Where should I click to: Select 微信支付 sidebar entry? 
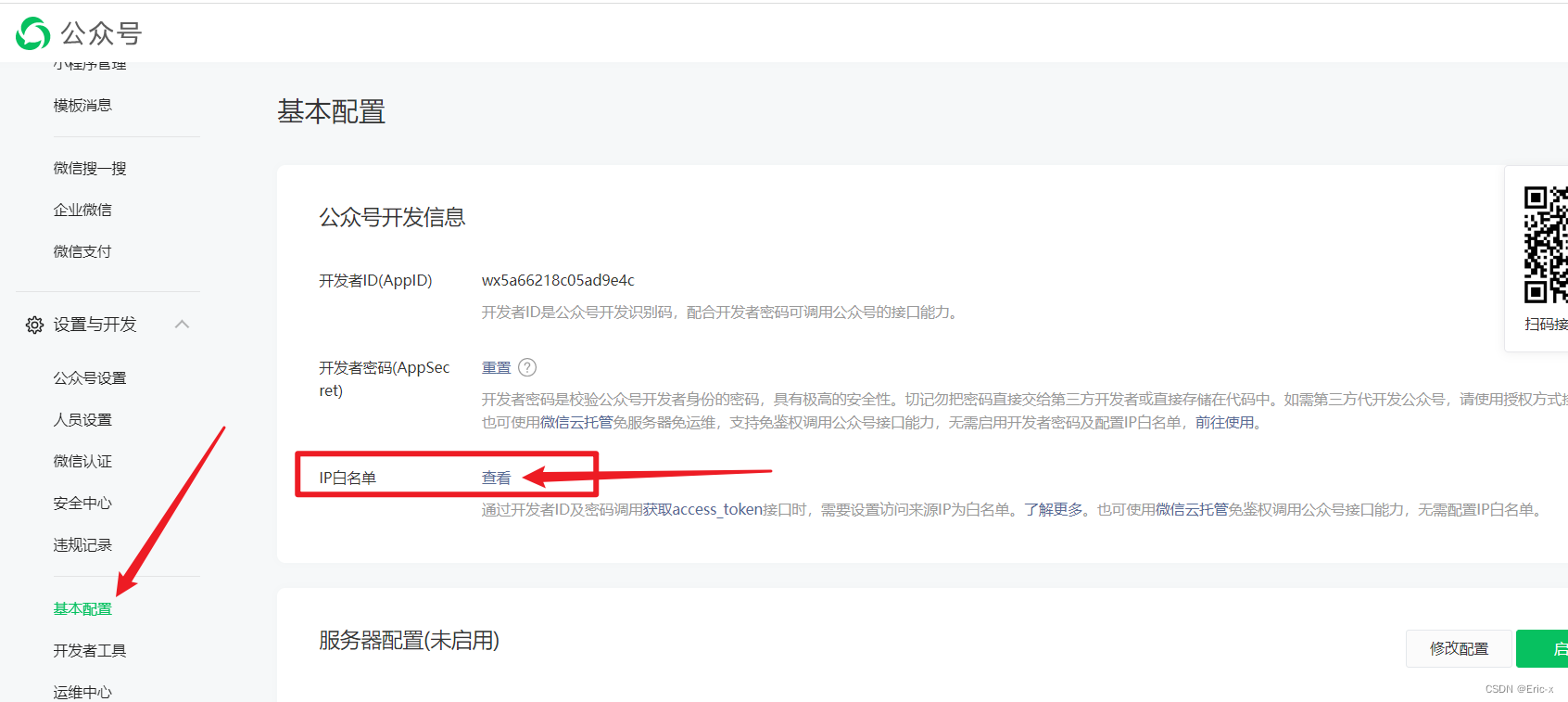tap(82, 251)
